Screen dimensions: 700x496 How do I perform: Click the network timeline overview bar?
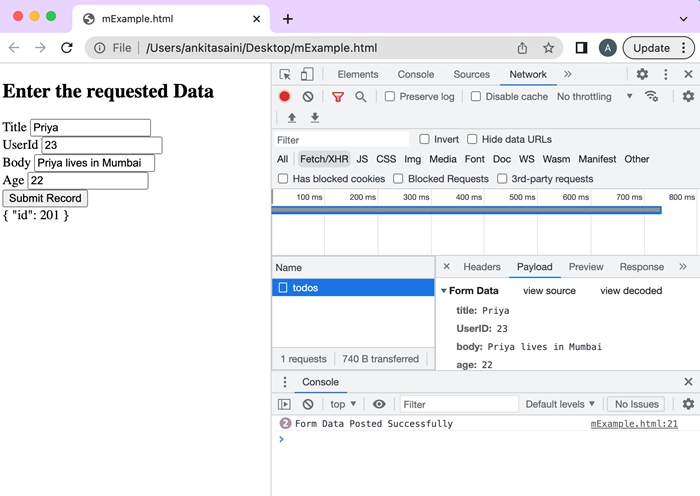(x=467, y=210)
